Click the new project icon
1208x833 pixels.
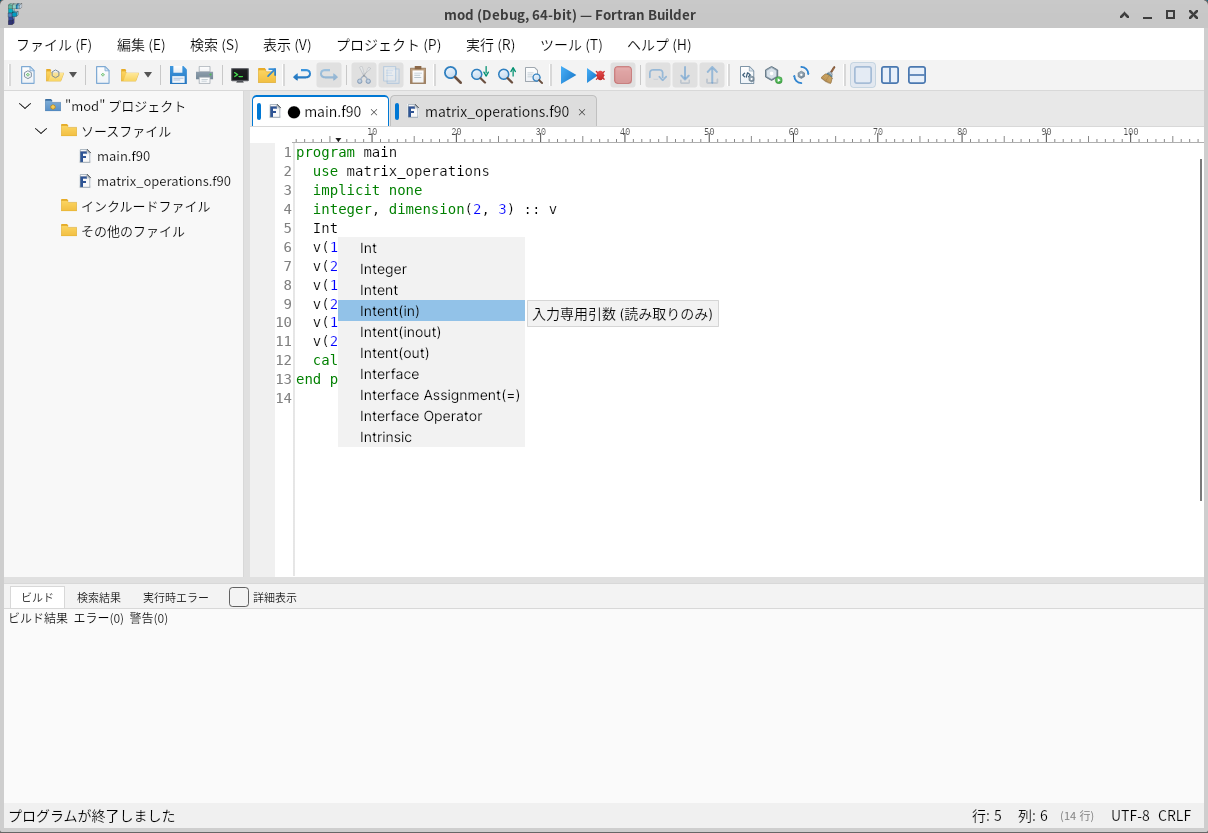tap(28, 75)
